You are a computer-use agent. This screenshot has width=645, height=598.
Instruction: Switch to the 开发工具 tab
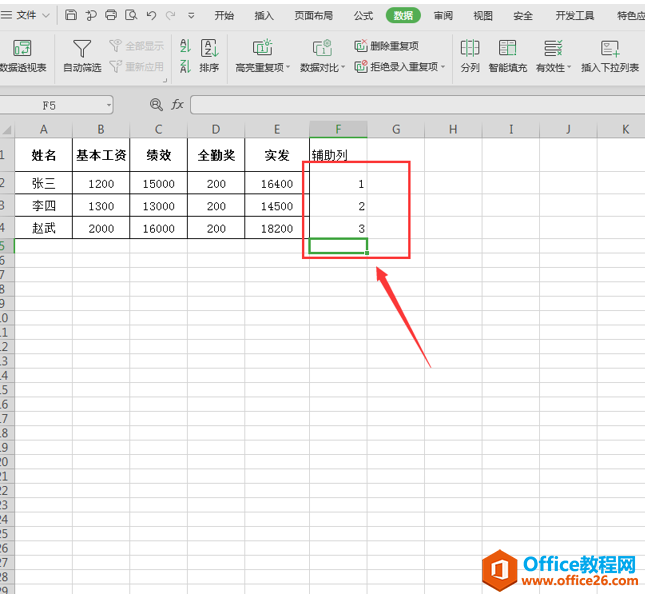[575, 16]
